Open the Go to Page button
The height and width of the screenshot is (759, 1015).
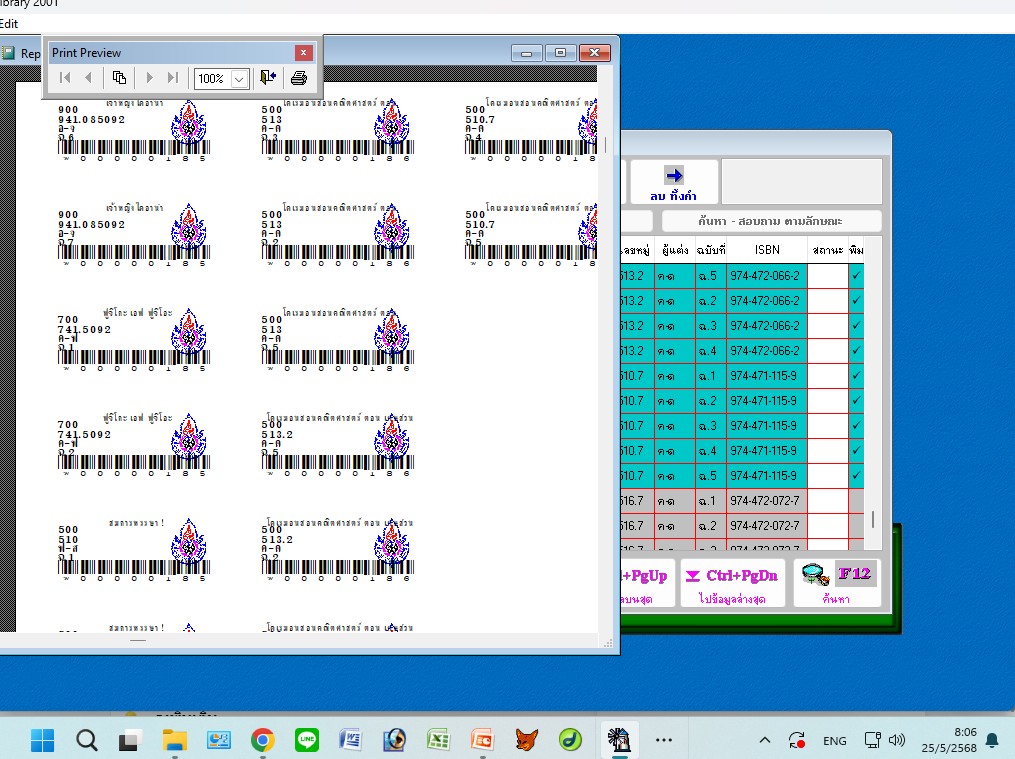tap(119, 78)
